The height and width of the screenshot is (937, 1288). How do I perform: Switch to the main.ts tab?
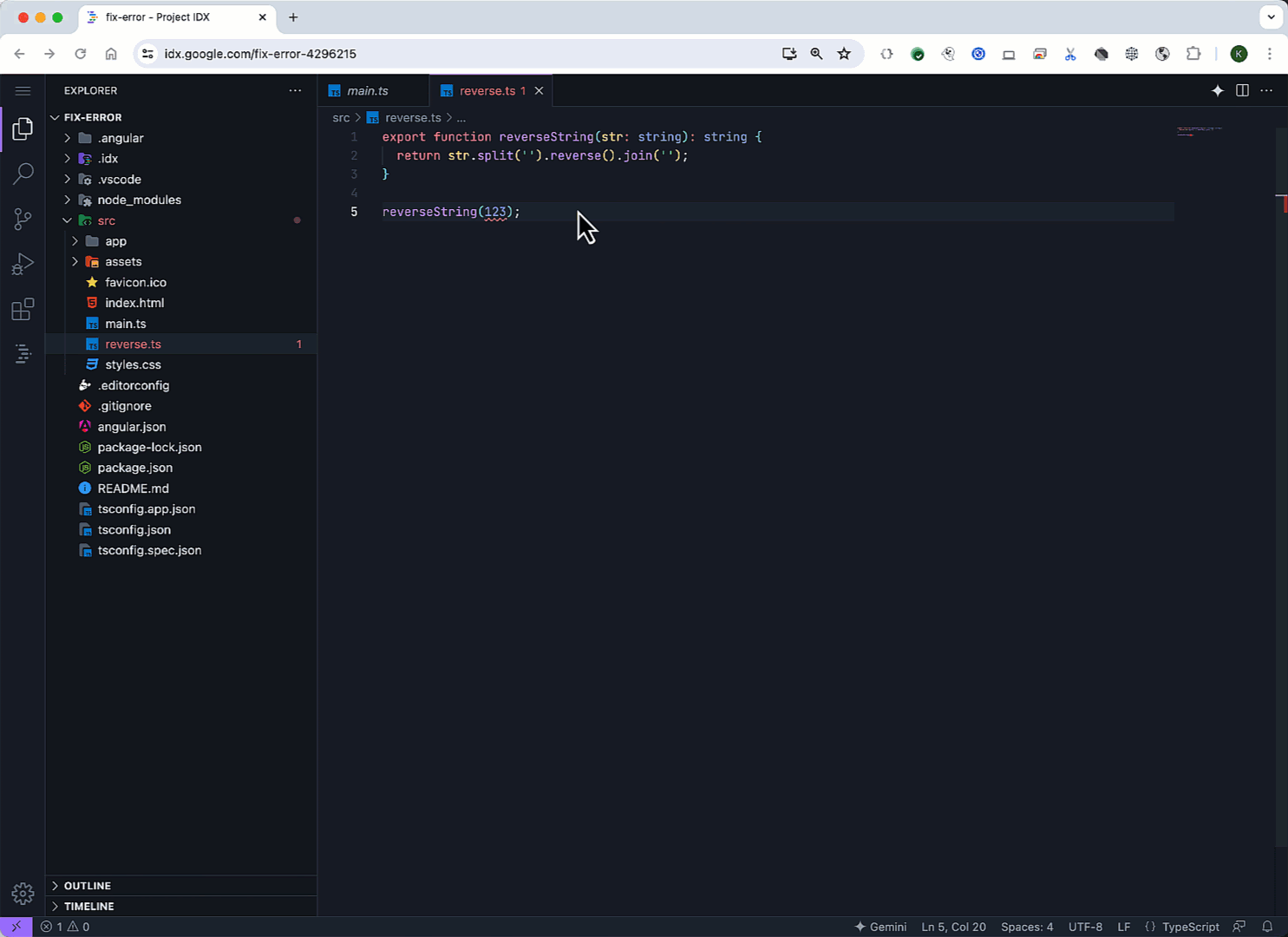367,90
